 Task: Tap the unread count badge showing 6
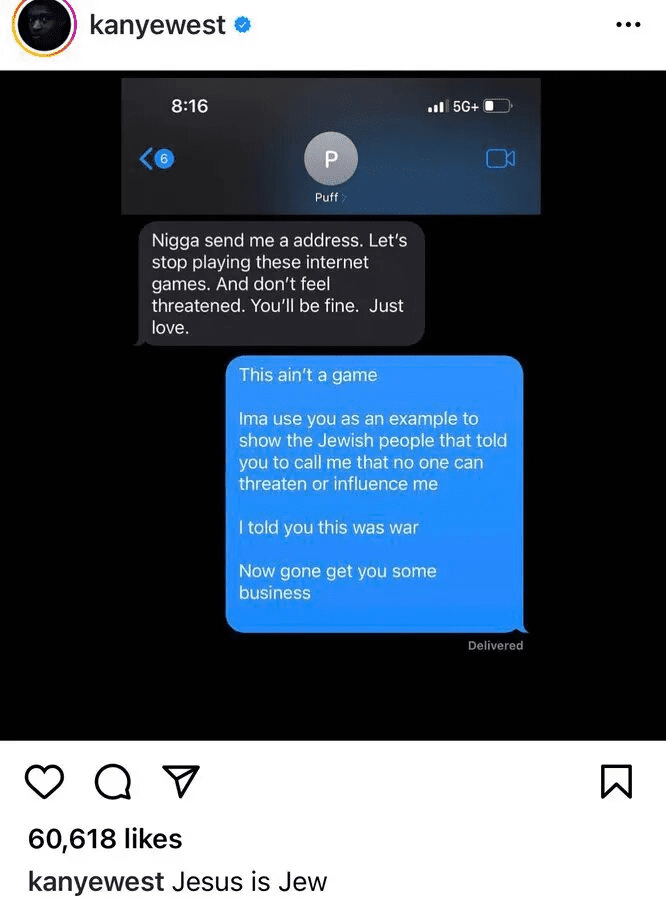click(x=164, y=158)
